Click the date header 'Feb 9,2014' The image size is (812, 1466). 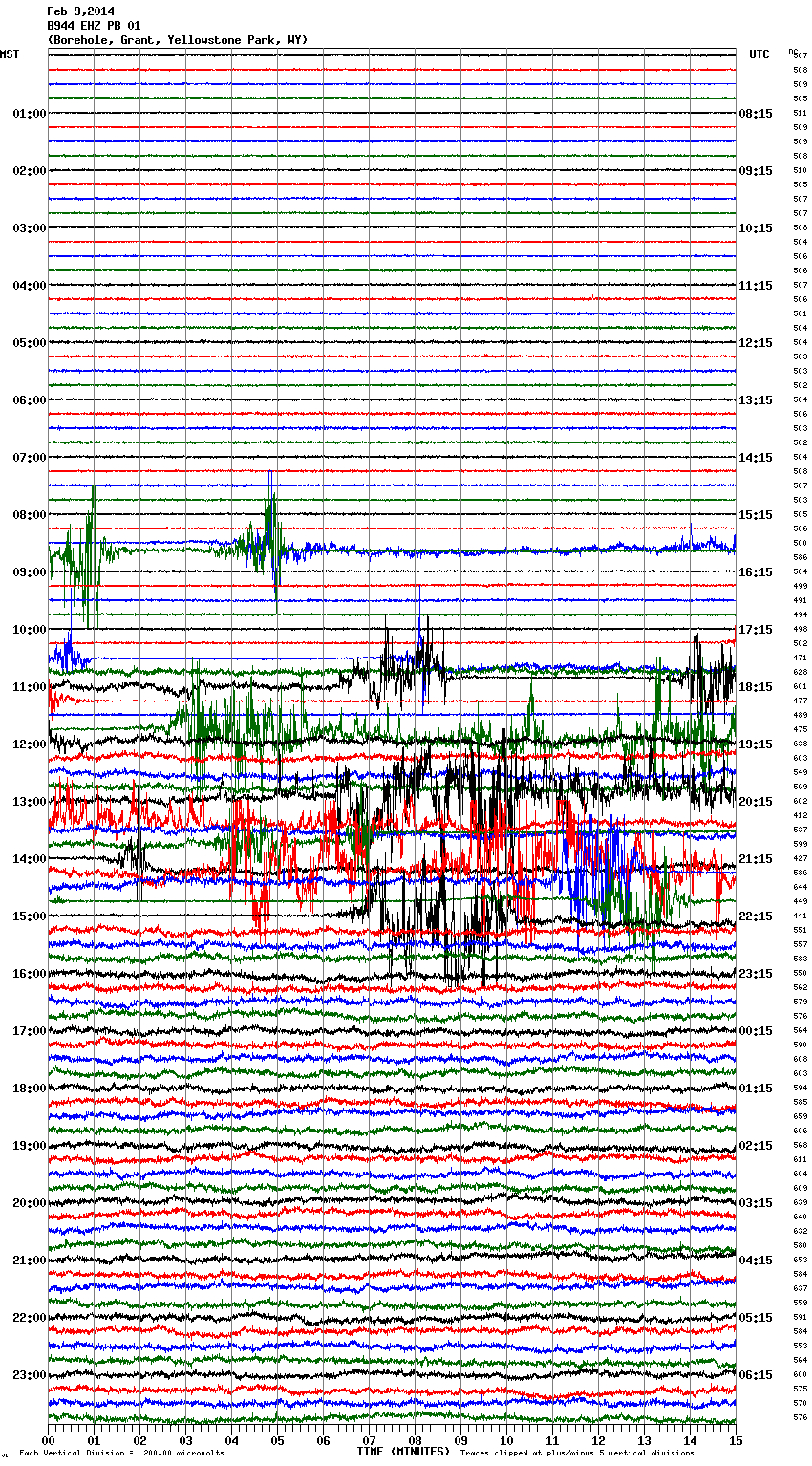(x=80, y=11)
